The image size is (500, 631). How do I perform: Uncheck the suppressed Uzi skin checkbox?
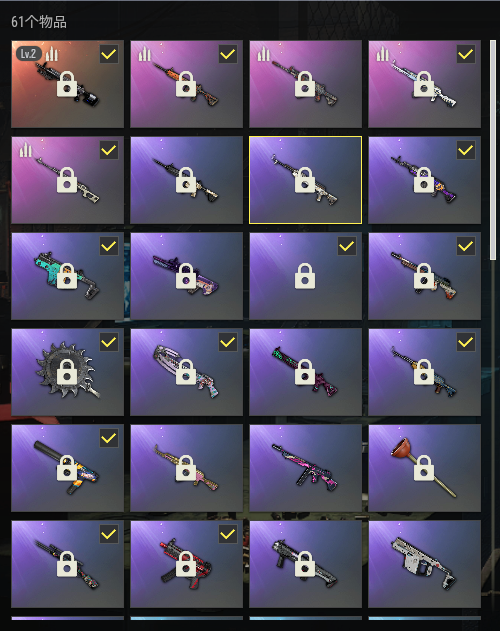tap(109, 438)
